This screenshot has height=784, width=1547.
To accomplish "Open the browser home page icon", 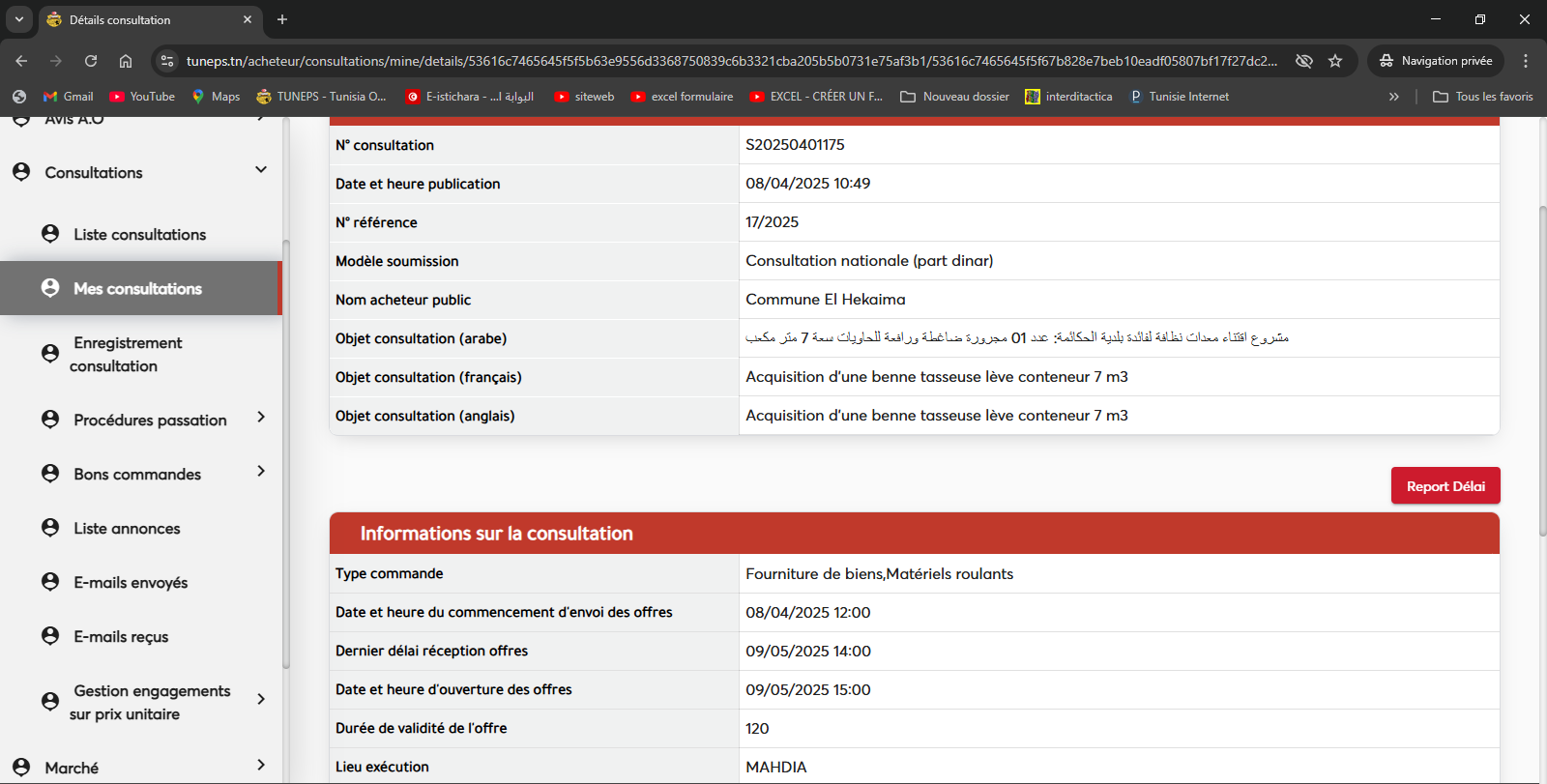I will [126, 61].
